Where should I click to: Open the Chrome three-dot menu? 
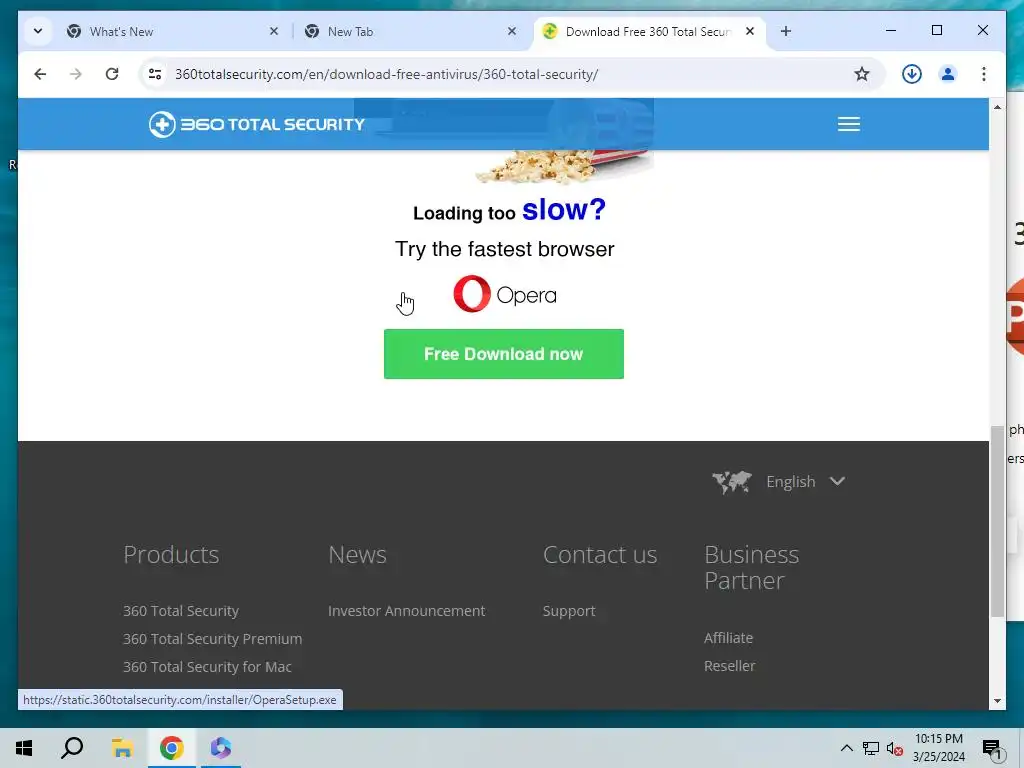(984, 74)
